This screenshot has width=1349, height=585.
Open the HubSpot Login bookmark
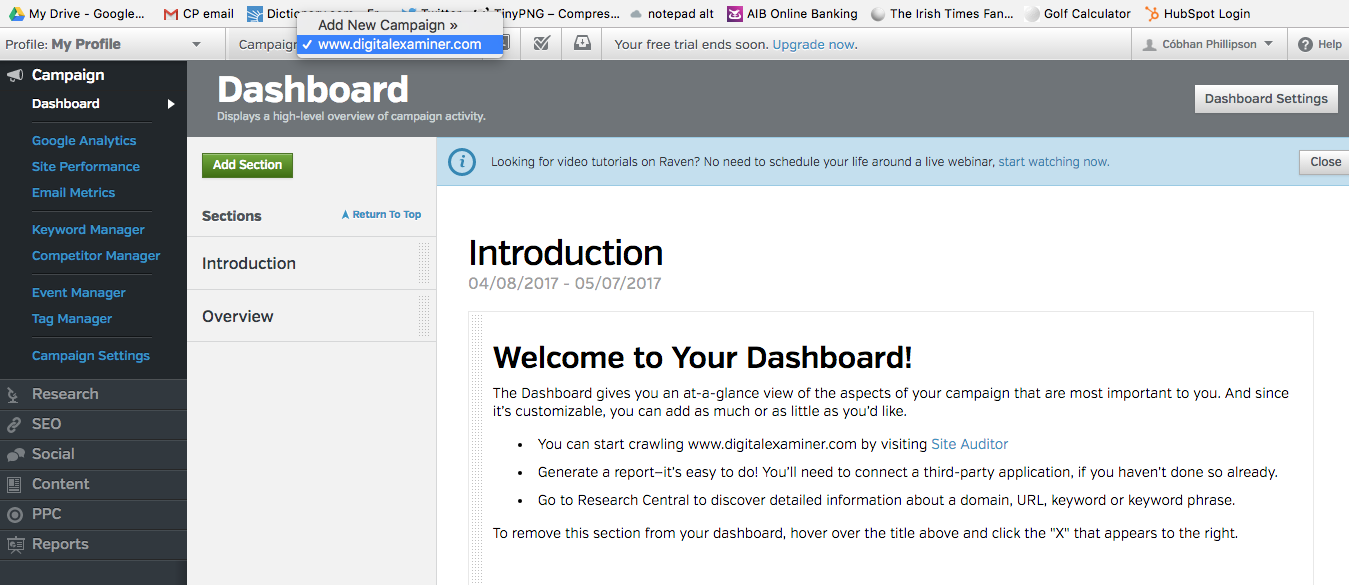(x=1197, y=14)
